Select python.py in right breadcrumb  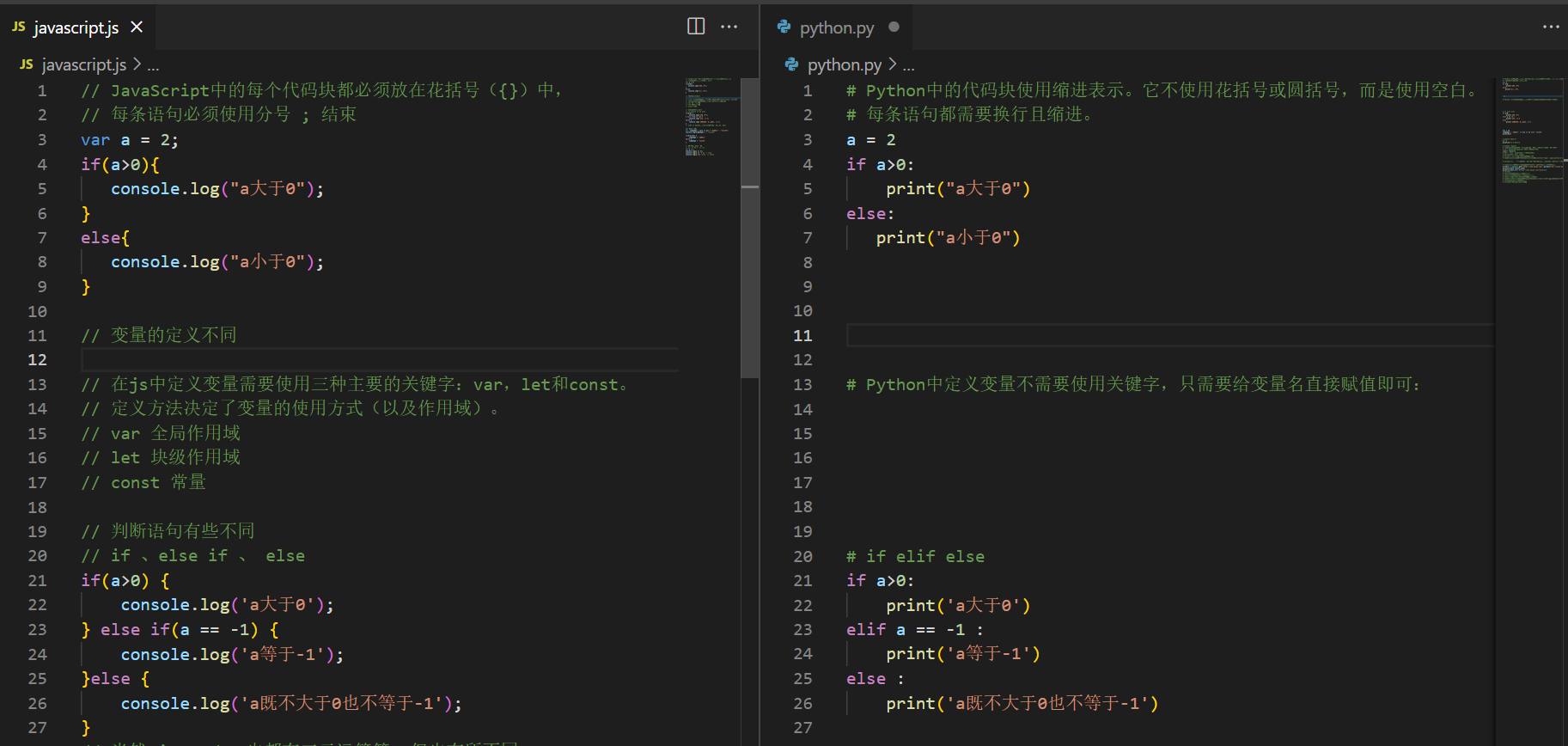(845, 64)
